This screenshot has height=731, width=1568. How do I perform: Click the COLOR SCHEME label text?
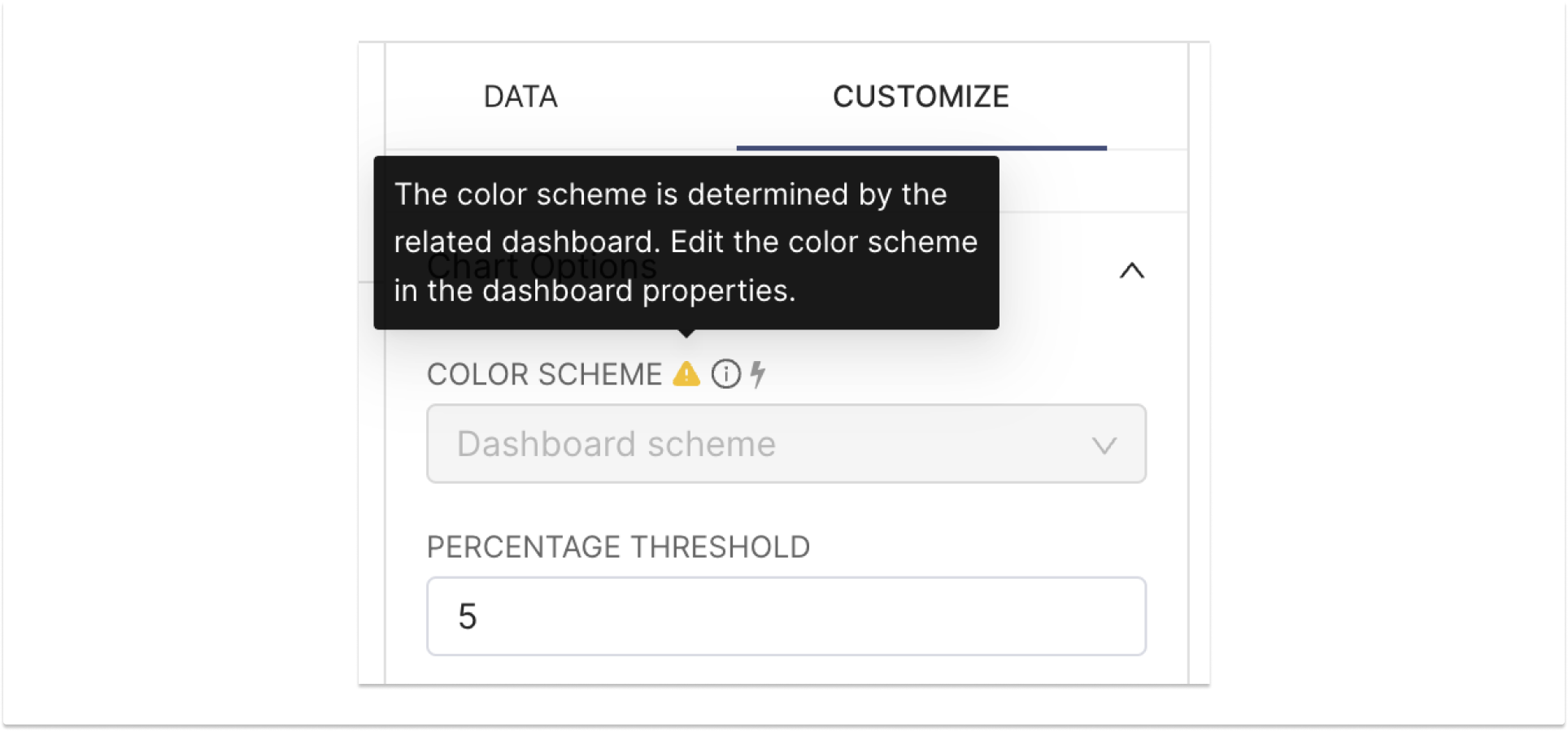coord(545,375)
